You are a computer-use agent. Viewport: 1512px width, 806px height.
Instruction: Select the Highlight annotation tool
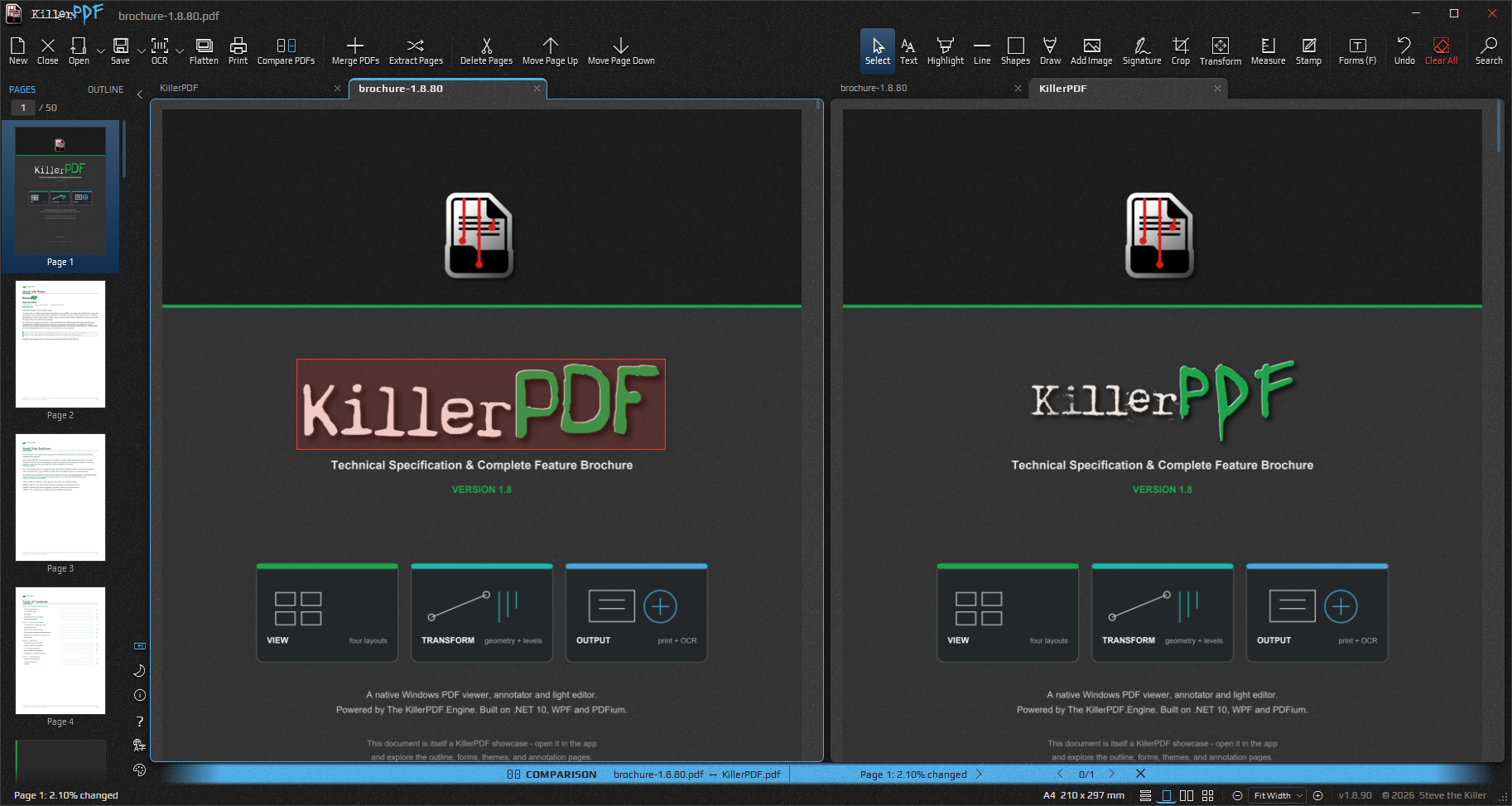pyautogui.click(x=945, y=51)
